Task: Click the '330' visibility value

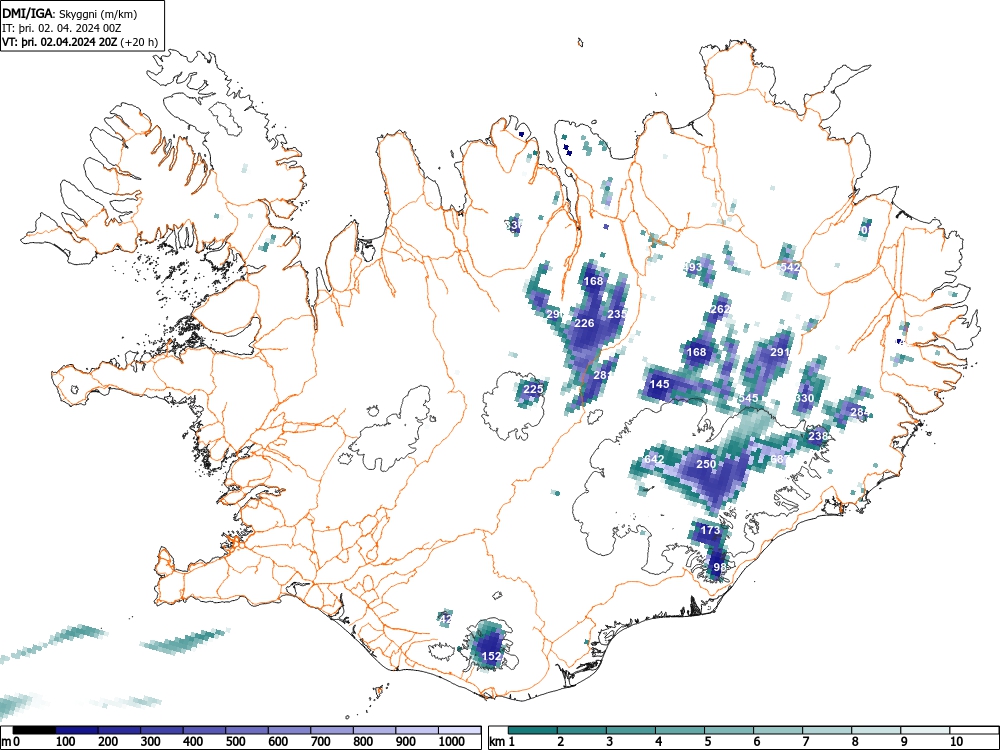Action: (x=804, y=399)
